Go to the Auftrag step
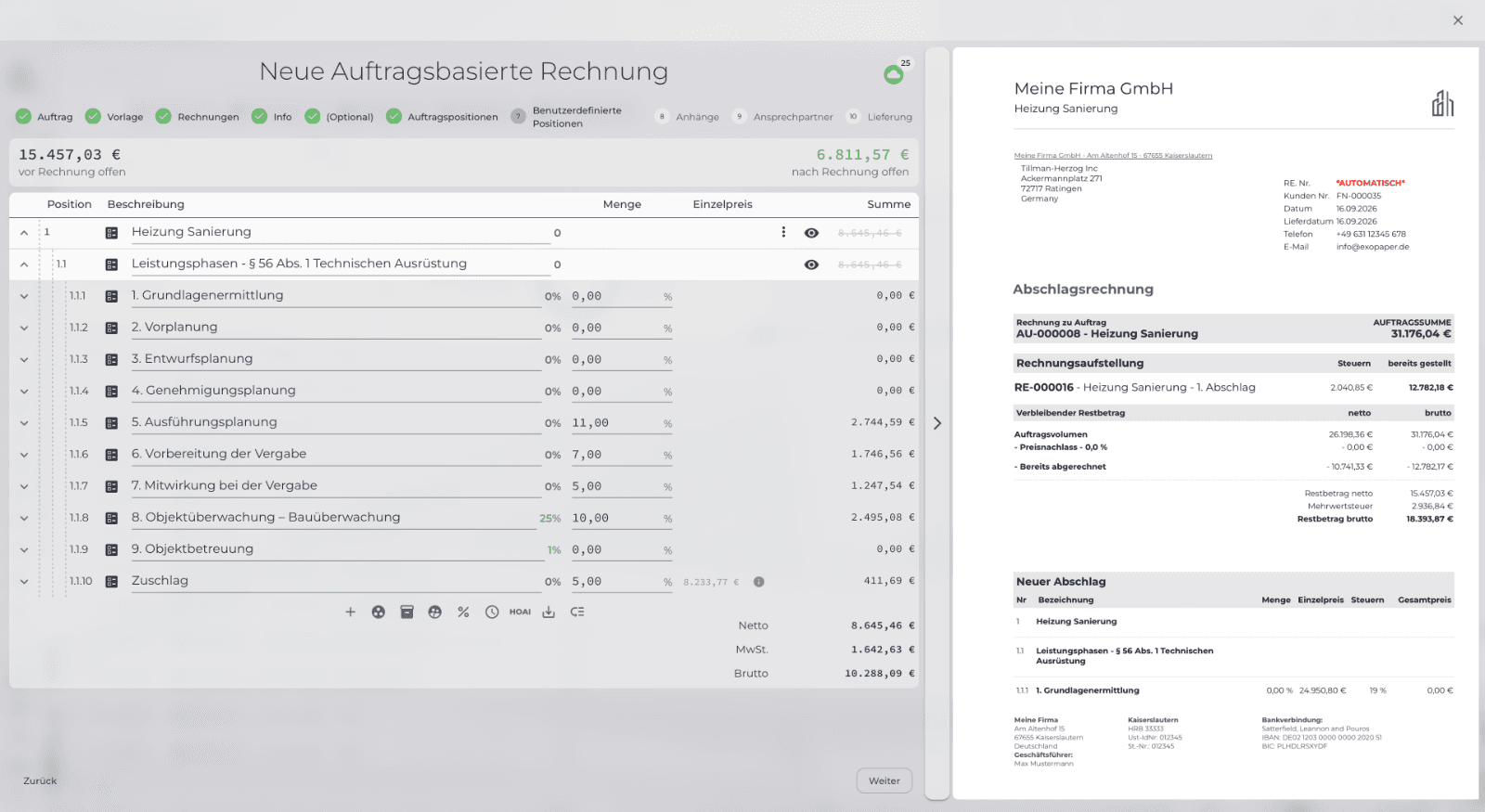The width and height of the screenshot is (1485, 812). [x=45, y=117]
